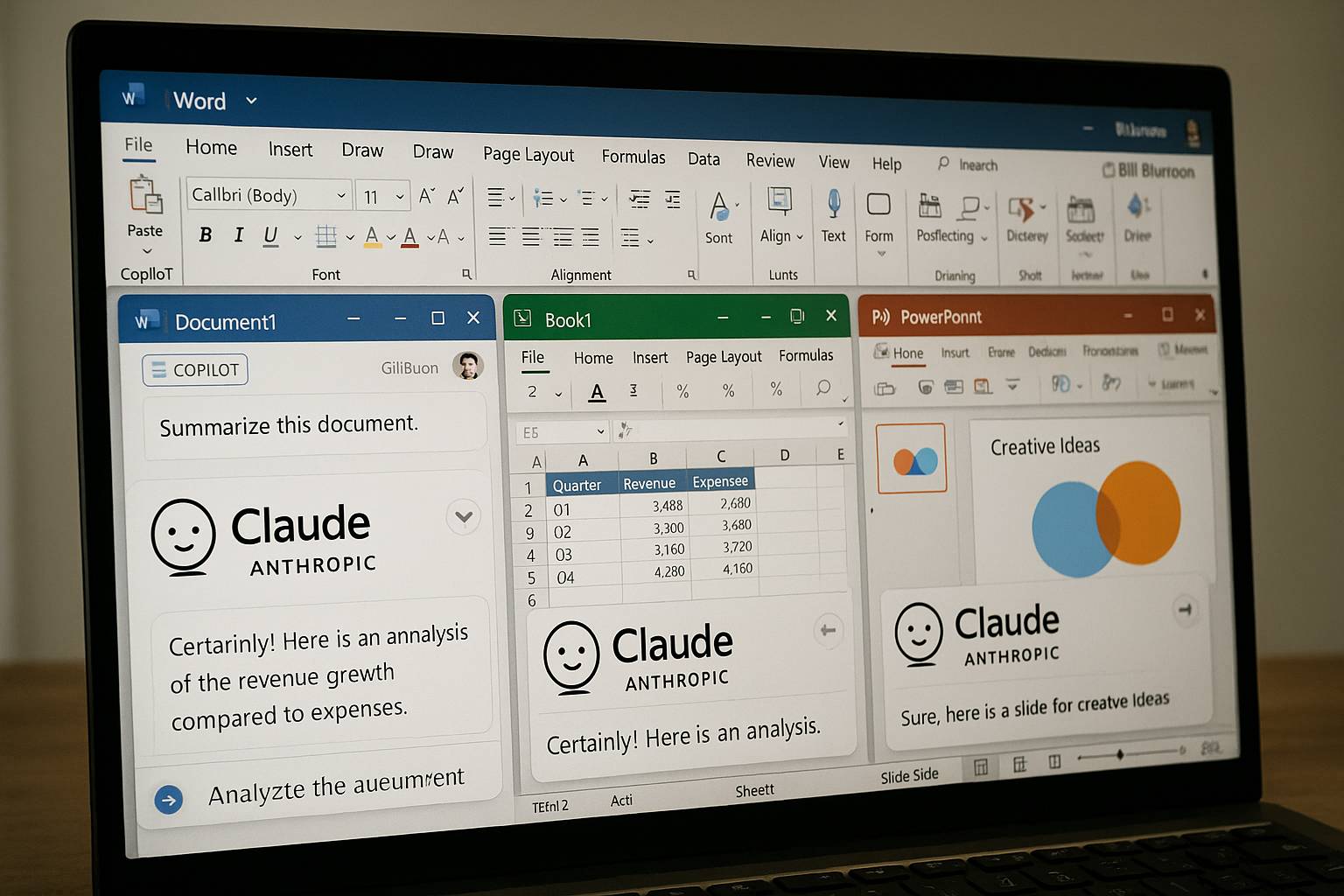Click the arrow icon on PowerPoint Claude panel
1344x896 pixels.
(1186, 609)
